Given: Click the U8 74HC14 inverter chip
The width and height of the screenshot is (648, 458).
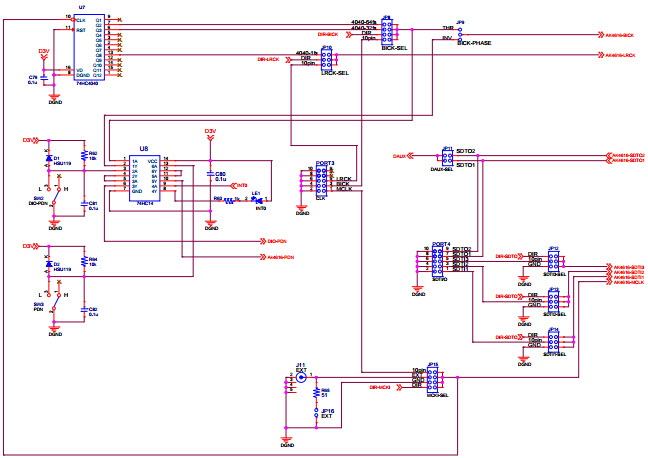Looking at the screenshot, I should (139, 176).
